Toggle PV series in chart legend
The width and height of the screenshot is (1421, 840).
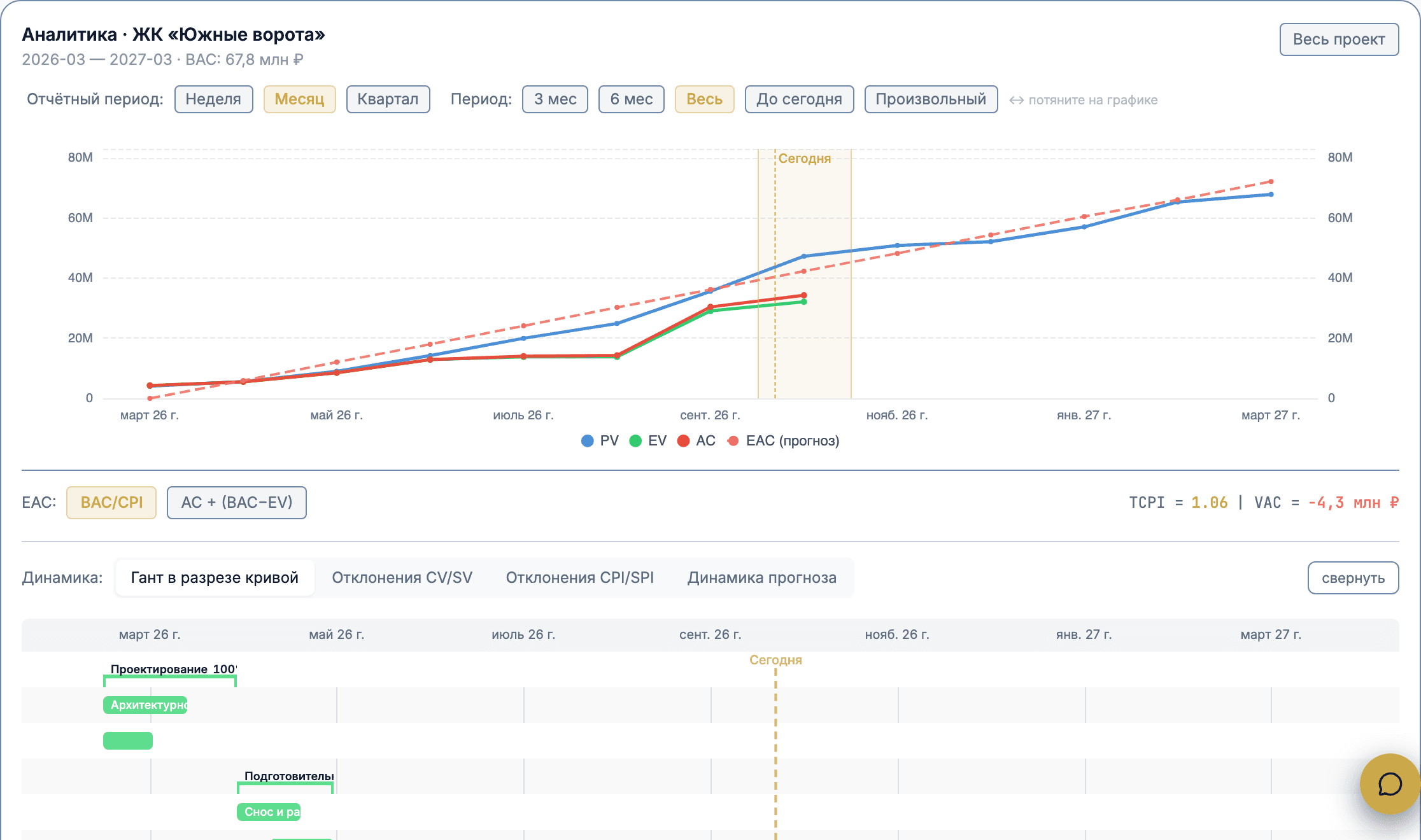coord(600,440)
